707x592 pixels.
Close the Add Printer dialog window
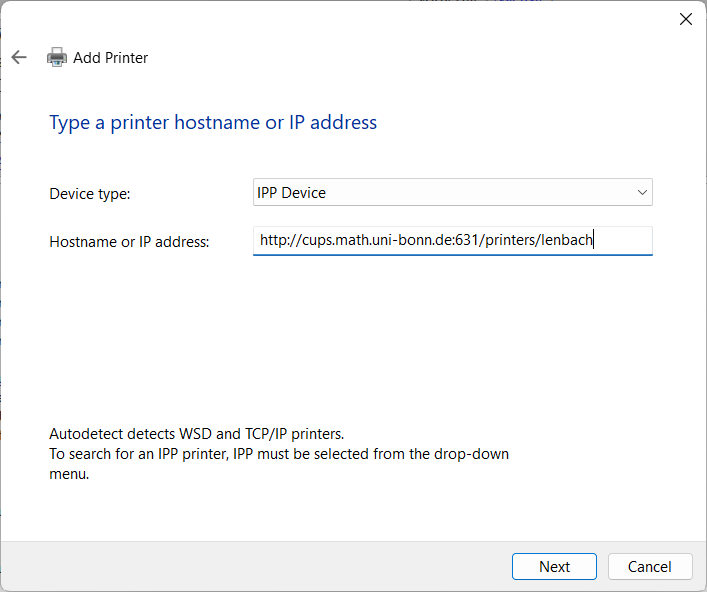685,19
